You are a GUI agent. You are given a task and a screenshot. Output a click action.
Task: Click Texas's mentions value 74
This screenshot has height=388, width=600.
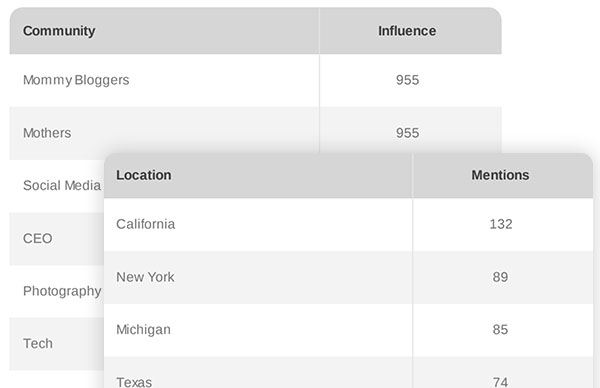pos(501,382)
